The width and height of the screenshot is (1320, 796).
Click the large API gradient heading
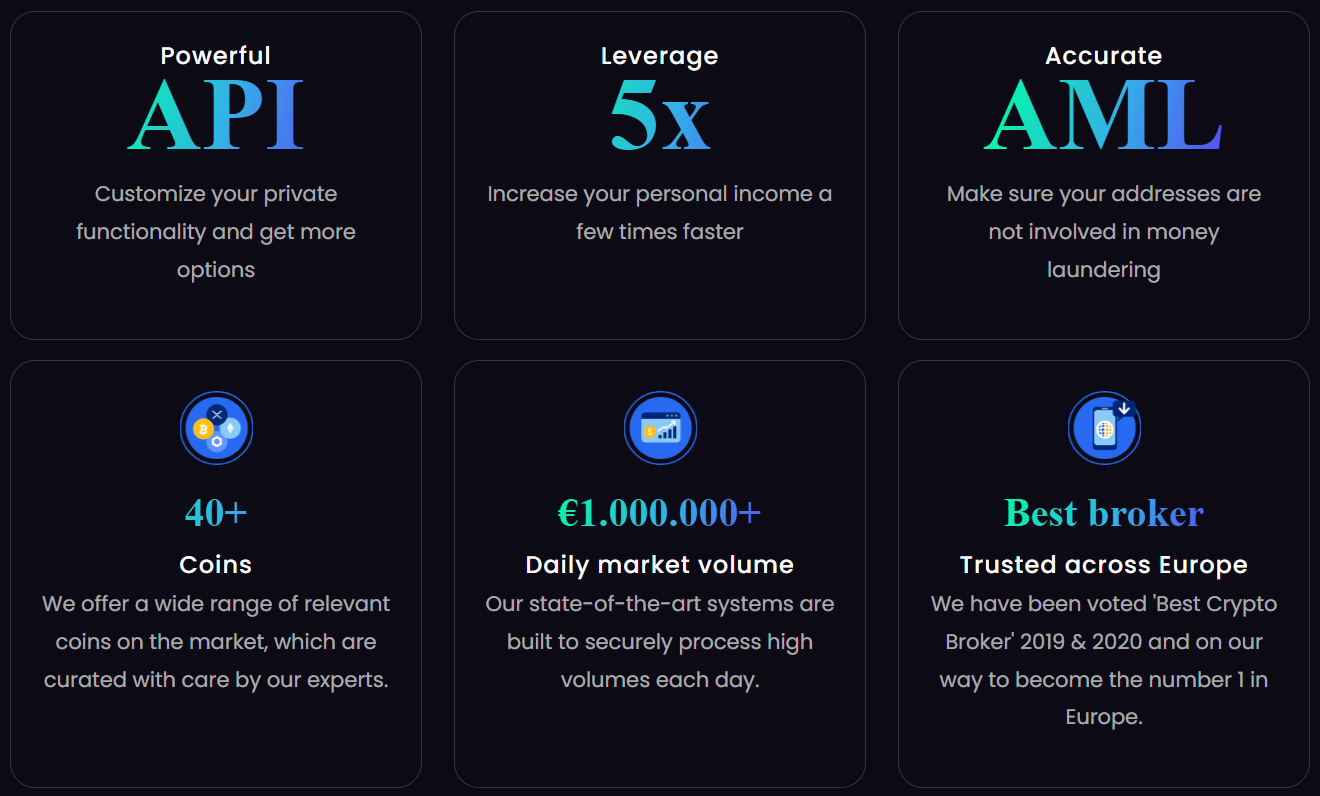(216, 116)
